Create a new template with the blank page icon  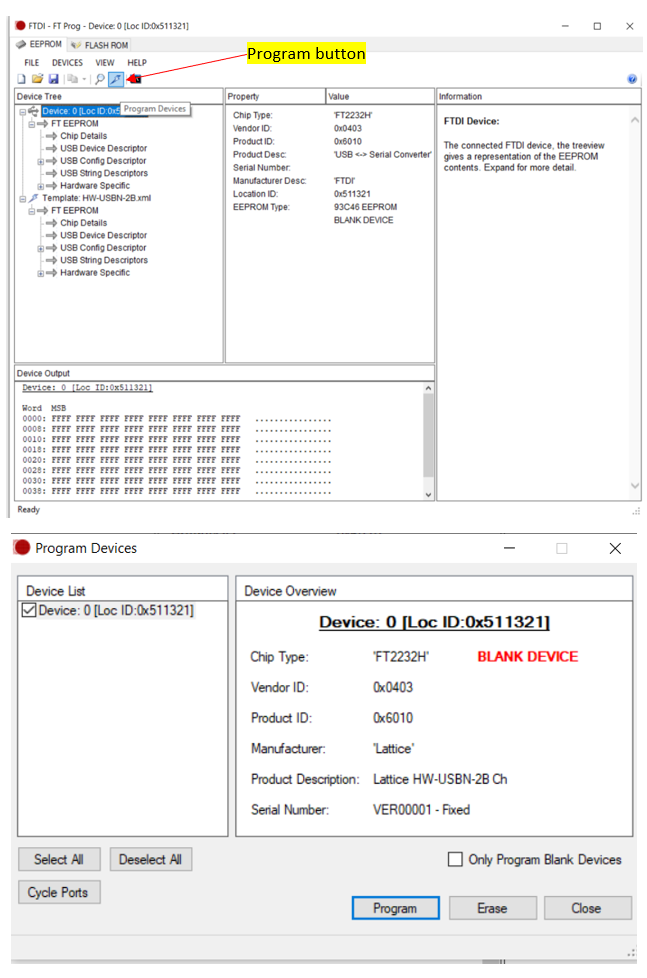(x=21, y=79)
